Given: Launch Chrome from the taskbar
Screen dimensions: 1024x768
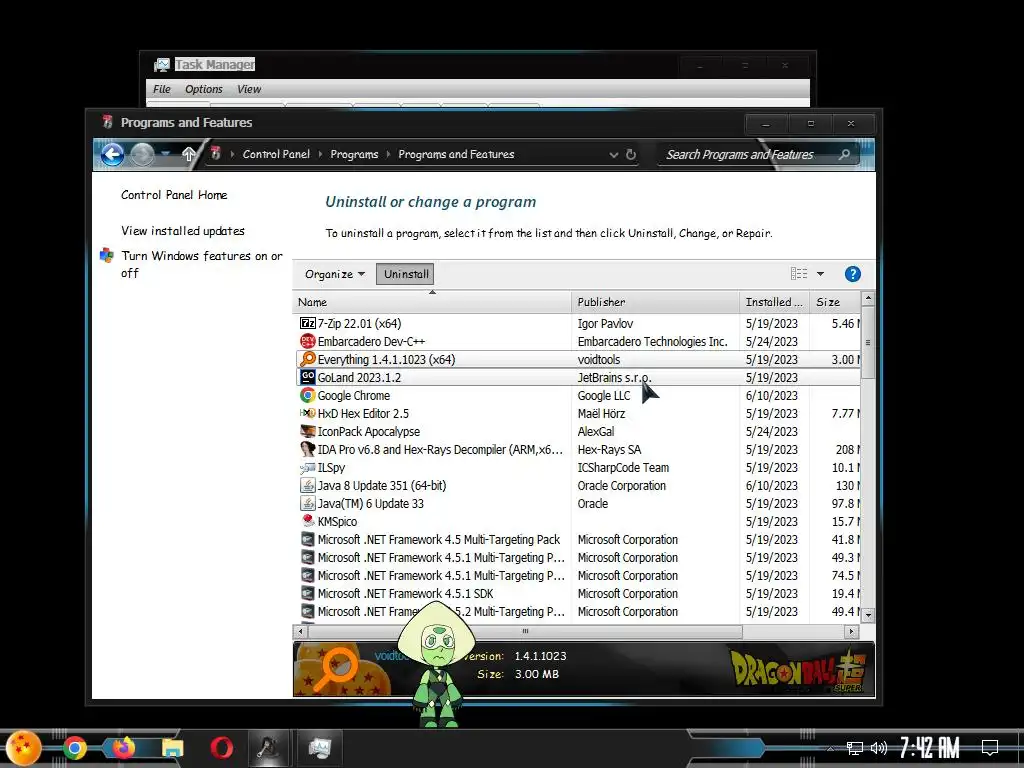Looking at the screenshot, I should pyautogui.click(x=74, y=748).
